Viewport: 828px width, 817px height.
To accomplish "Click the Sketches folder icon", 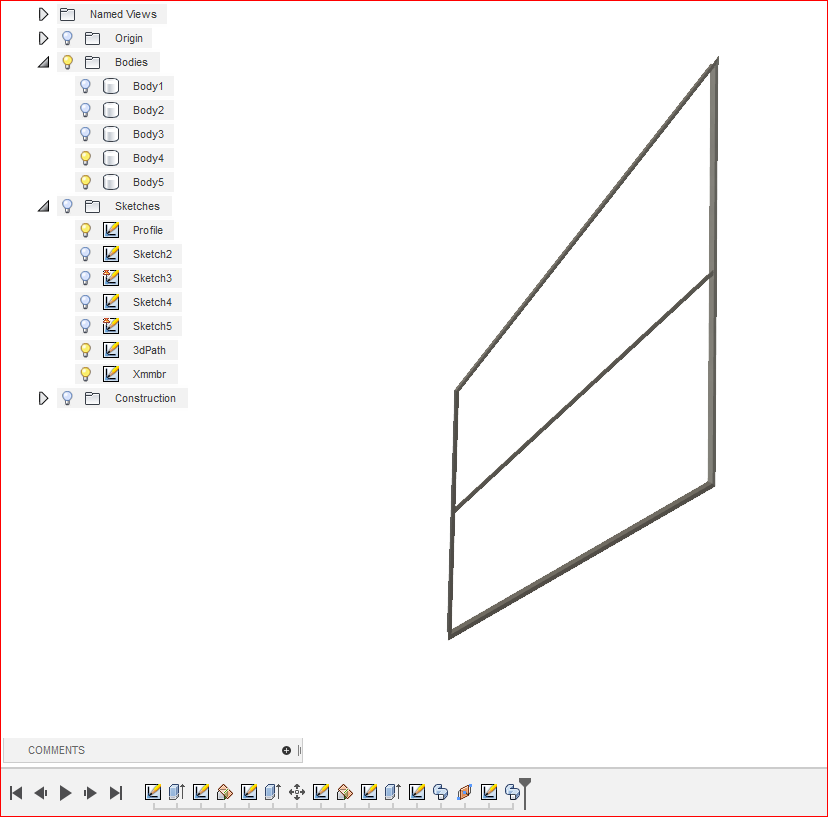I will (x=91, y=206).
